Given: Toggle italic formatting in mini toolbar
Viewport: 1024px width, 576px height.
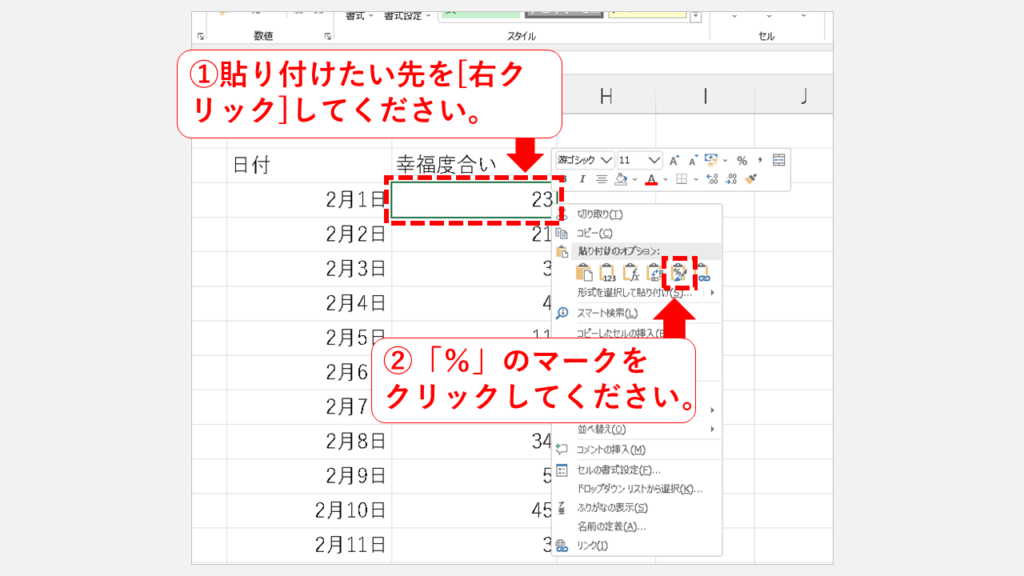Looking at the screenshot, I should pos(582,179).
